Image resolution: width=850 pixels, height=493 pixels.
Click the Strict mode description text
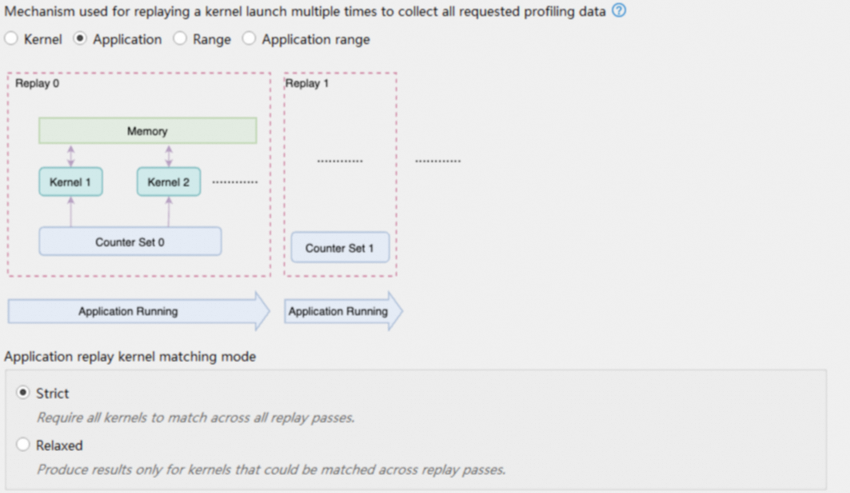(x=194, y=417)
